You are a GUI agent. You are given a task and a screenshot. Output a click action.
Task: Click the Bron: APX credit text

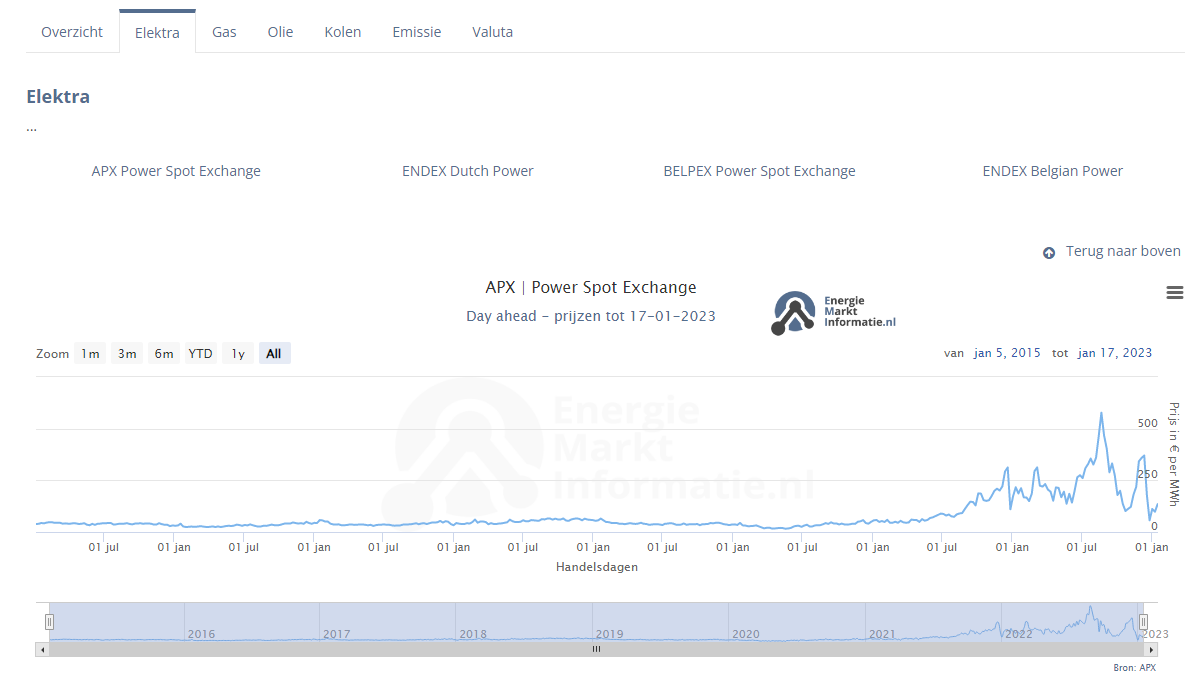(x=1134, y=668)
